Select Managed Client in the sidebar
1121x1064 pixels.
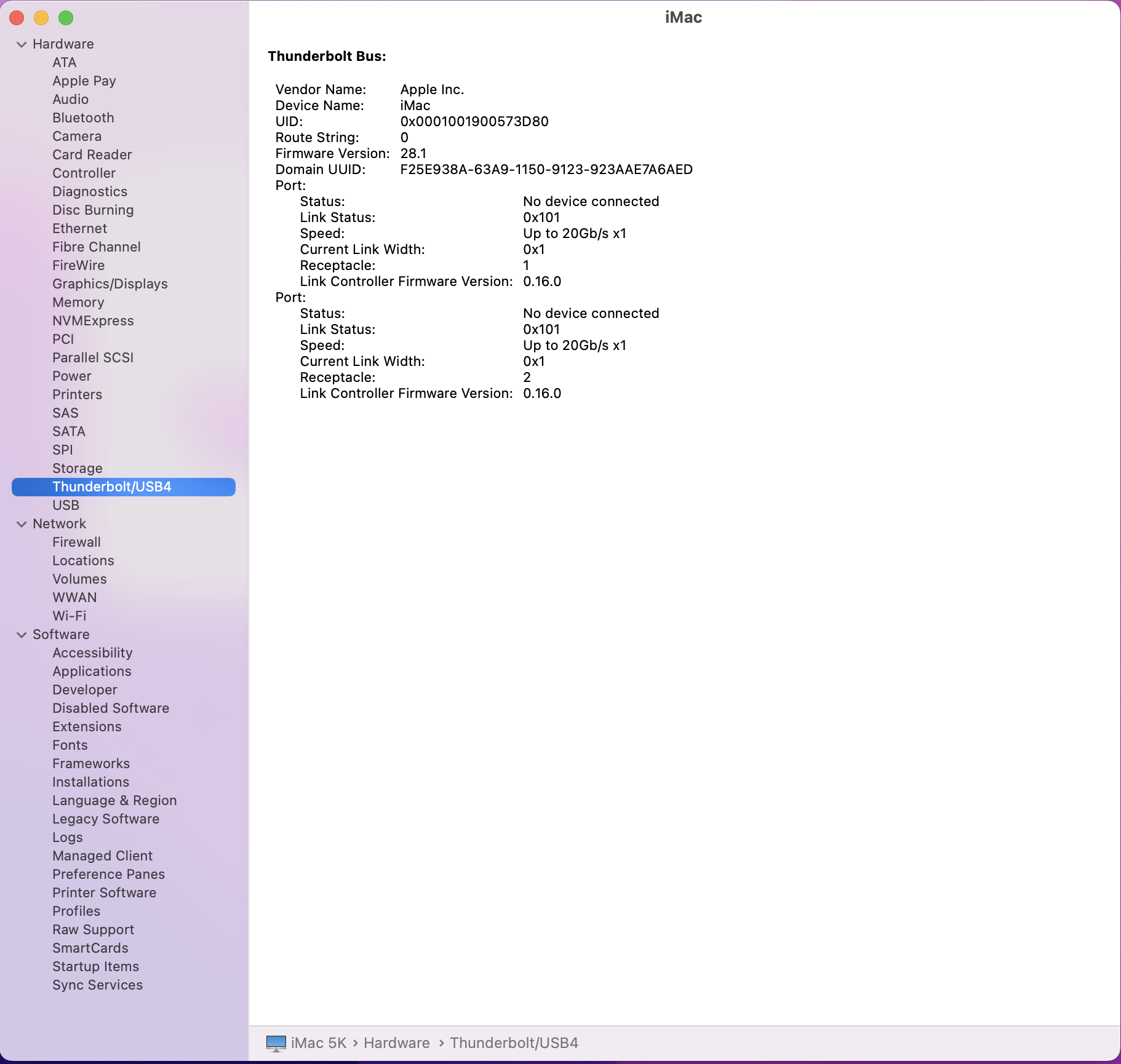click(x=103, y=856)
